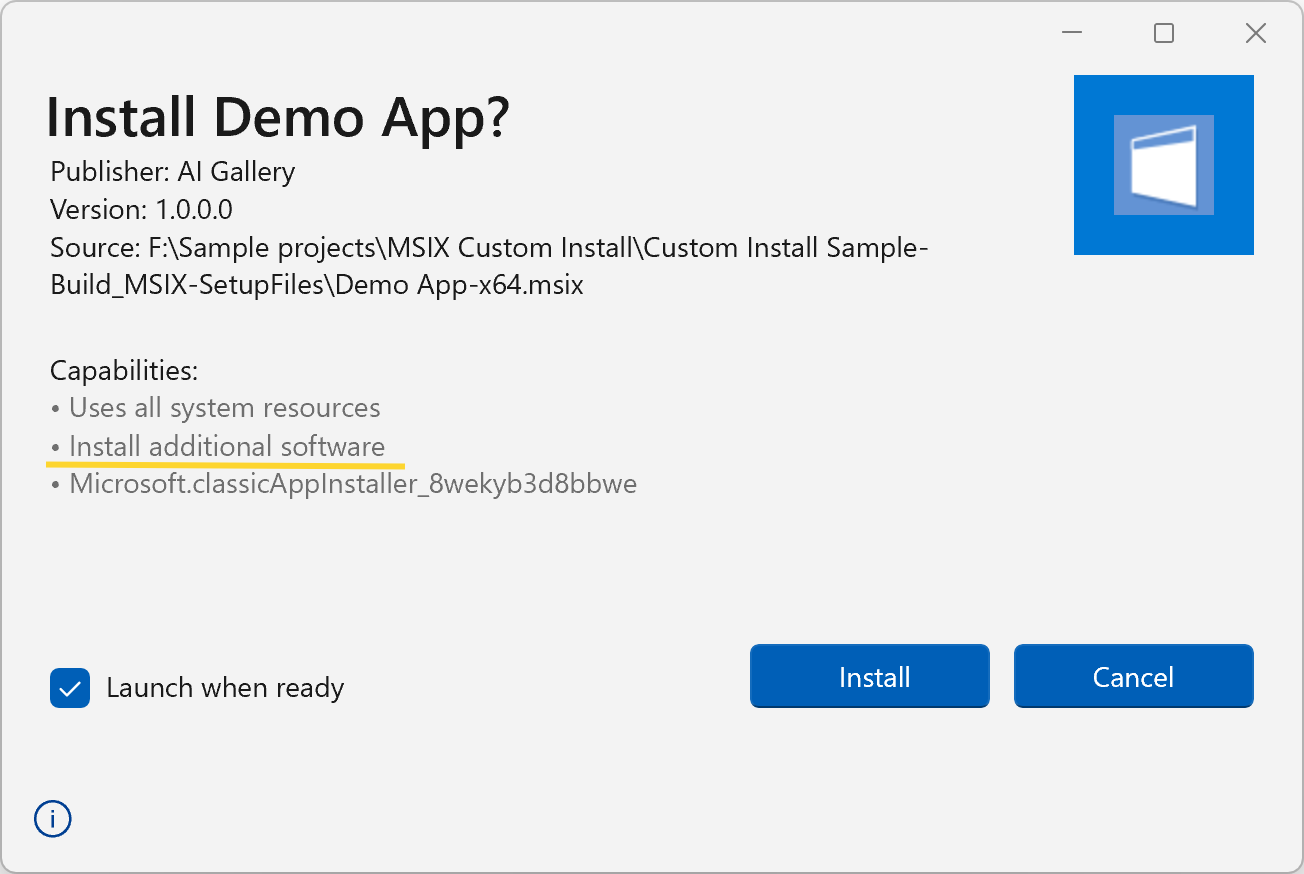
Task: Uncheck the Launch when ready checkbox
Action: (x=70, y=688)
